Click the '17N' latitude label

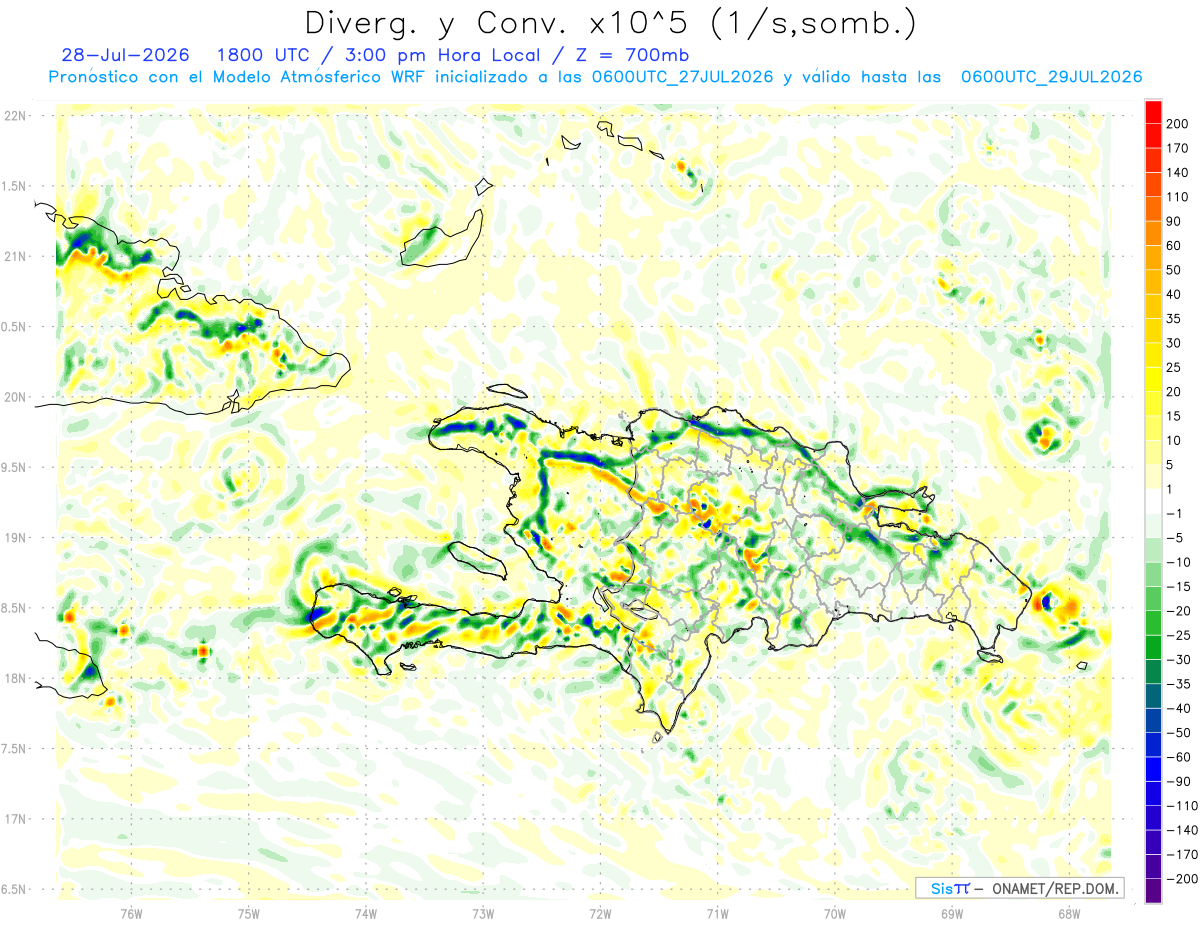point(15,819)
